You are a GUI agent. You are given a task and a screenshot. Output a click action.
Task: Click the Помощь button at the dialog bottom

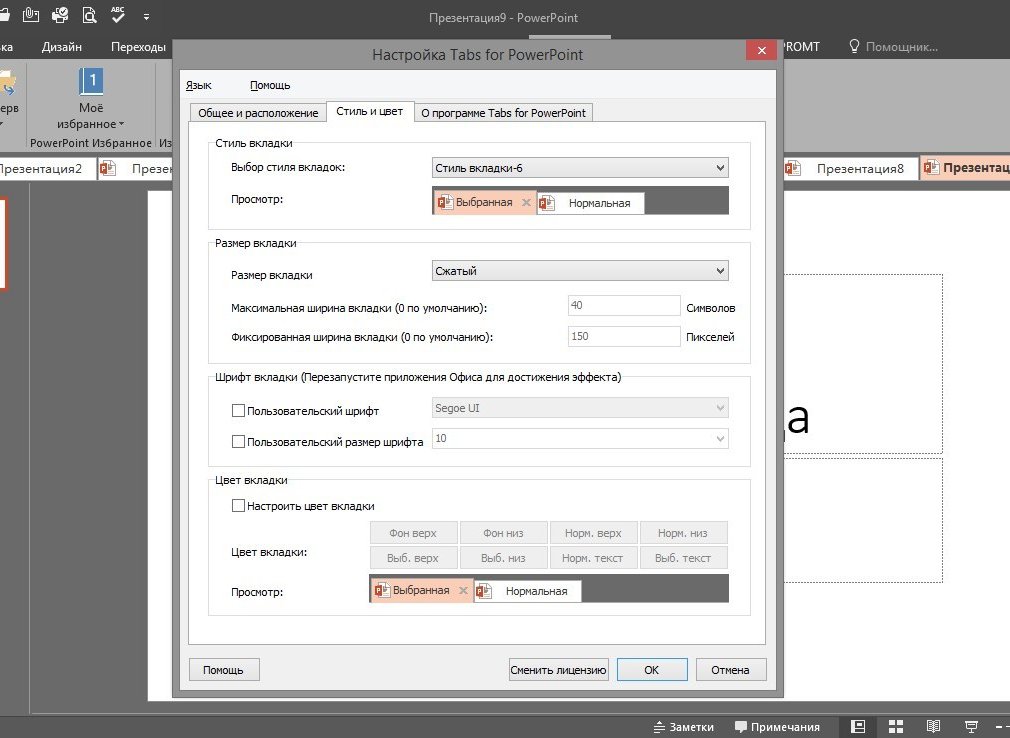click(224, 670)
